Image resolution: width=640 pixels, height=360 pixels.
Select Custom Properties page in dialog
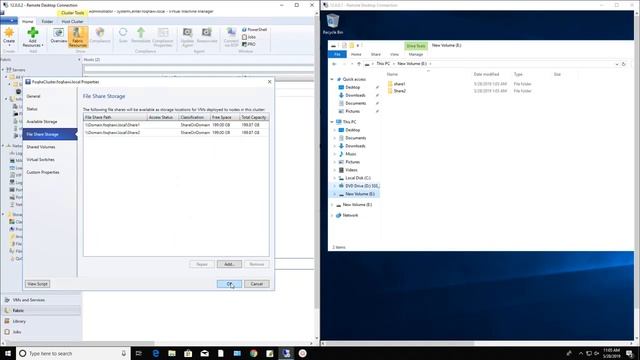[50, 172]
